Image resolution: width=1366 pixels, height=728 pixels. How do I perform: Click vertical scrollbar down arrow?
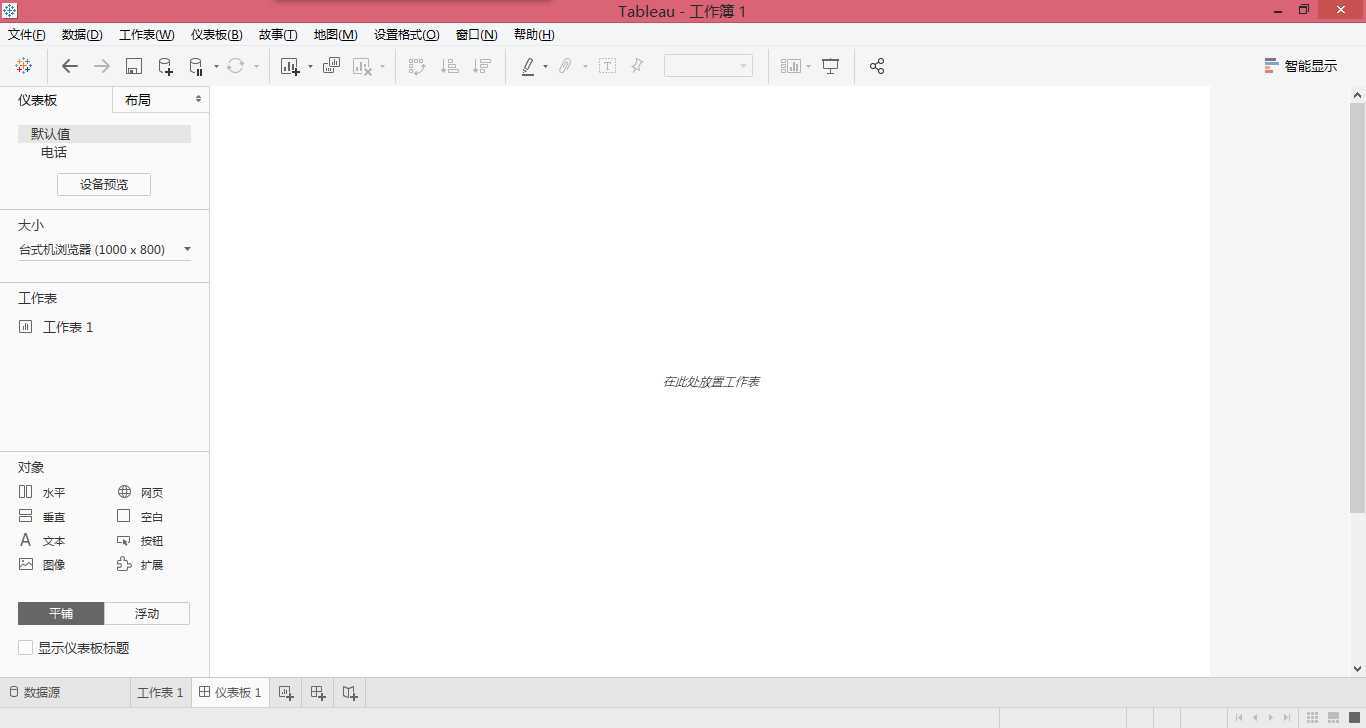pos(1357,668)
